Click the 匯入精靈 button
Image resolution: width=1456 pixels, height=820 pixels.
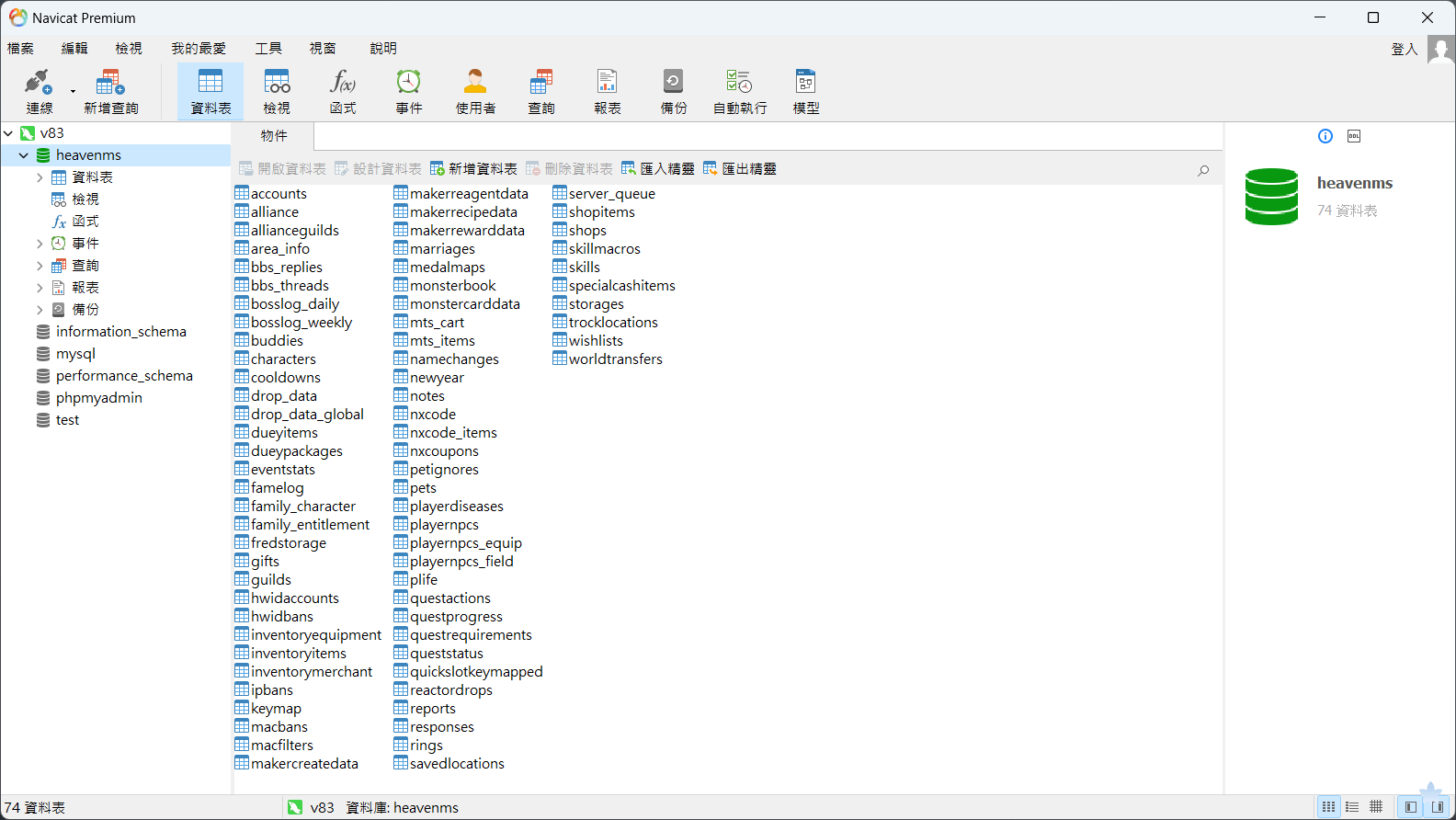point(658,169)
